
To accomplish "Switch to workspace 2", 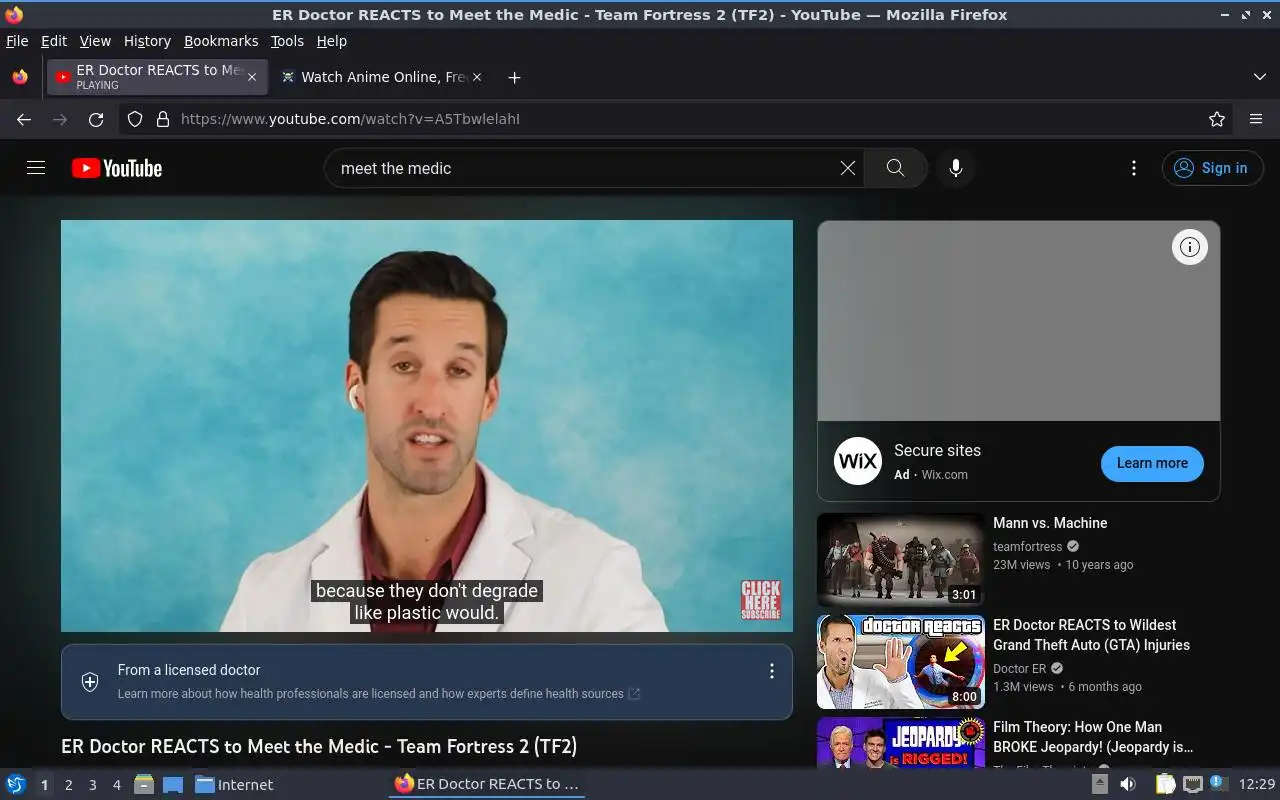I will (68, 785).
